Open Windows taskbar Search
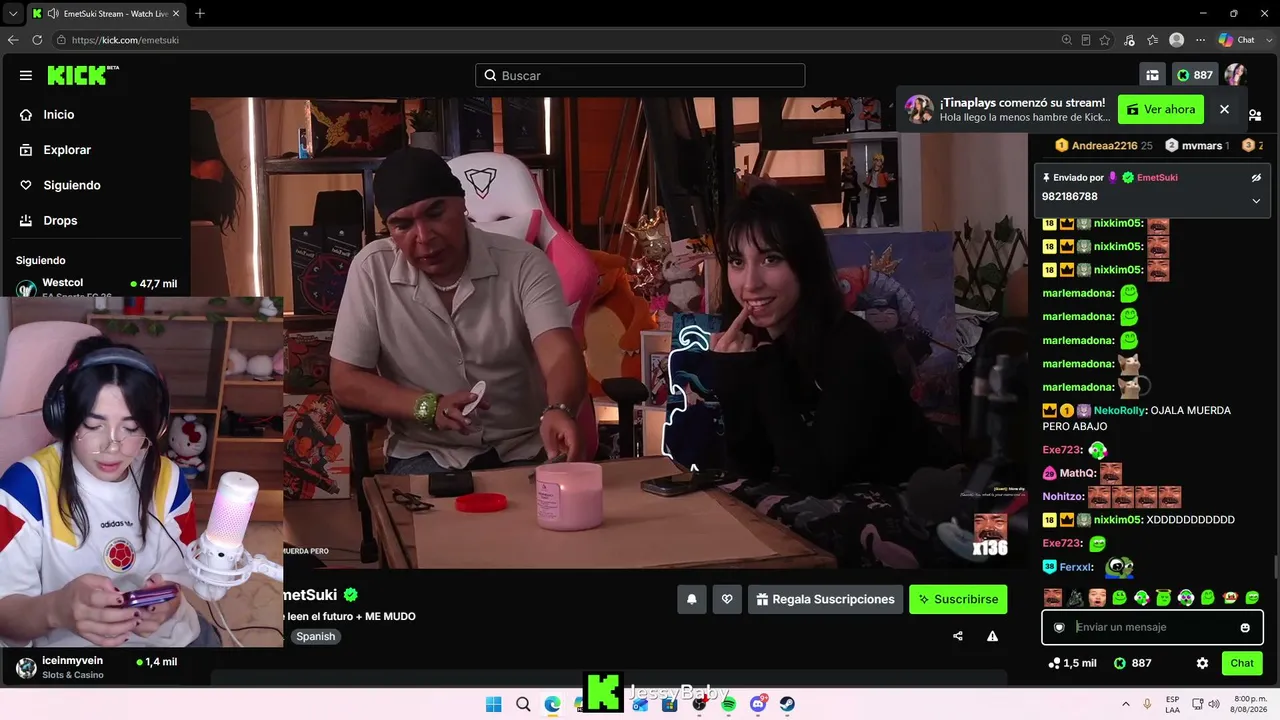The image size is (1280, 720). coord(523,704)
